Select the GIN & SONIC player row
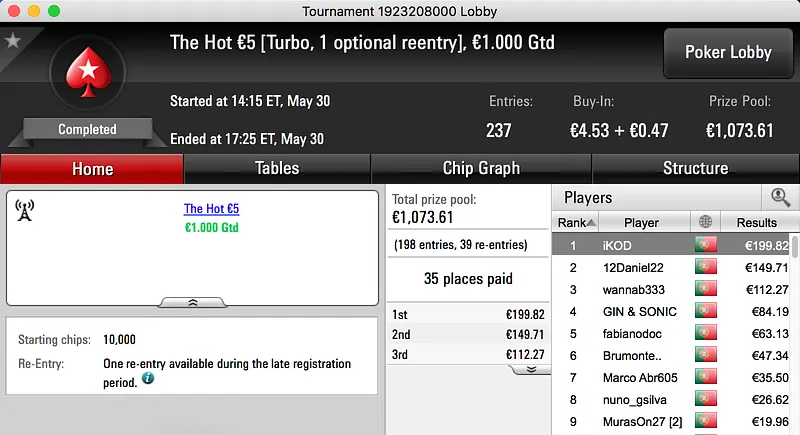Viewport: 800px width, 435px height. pos(640,312)
